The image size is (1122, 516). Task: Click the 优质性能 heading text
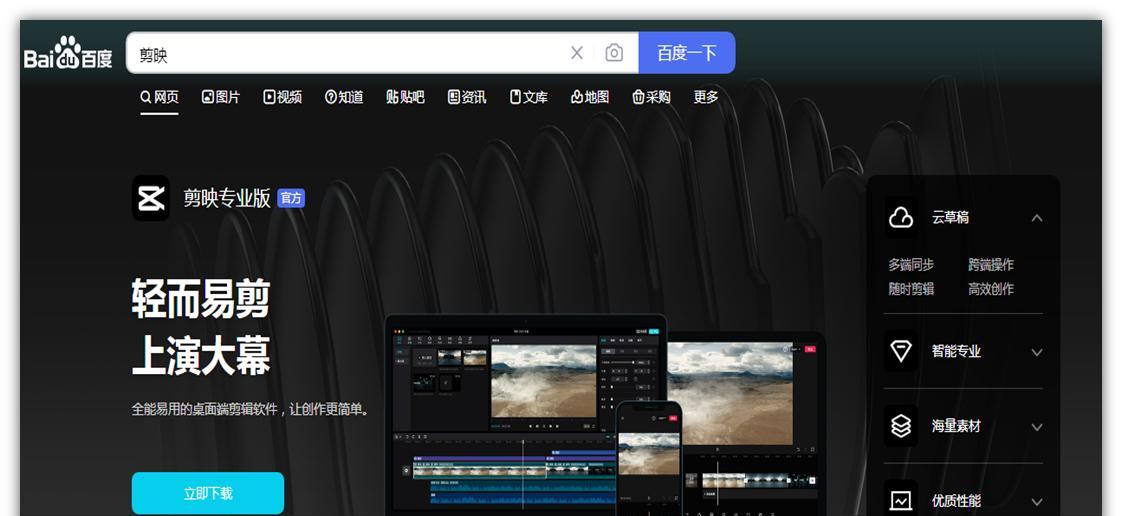click(x=956, y=501)
